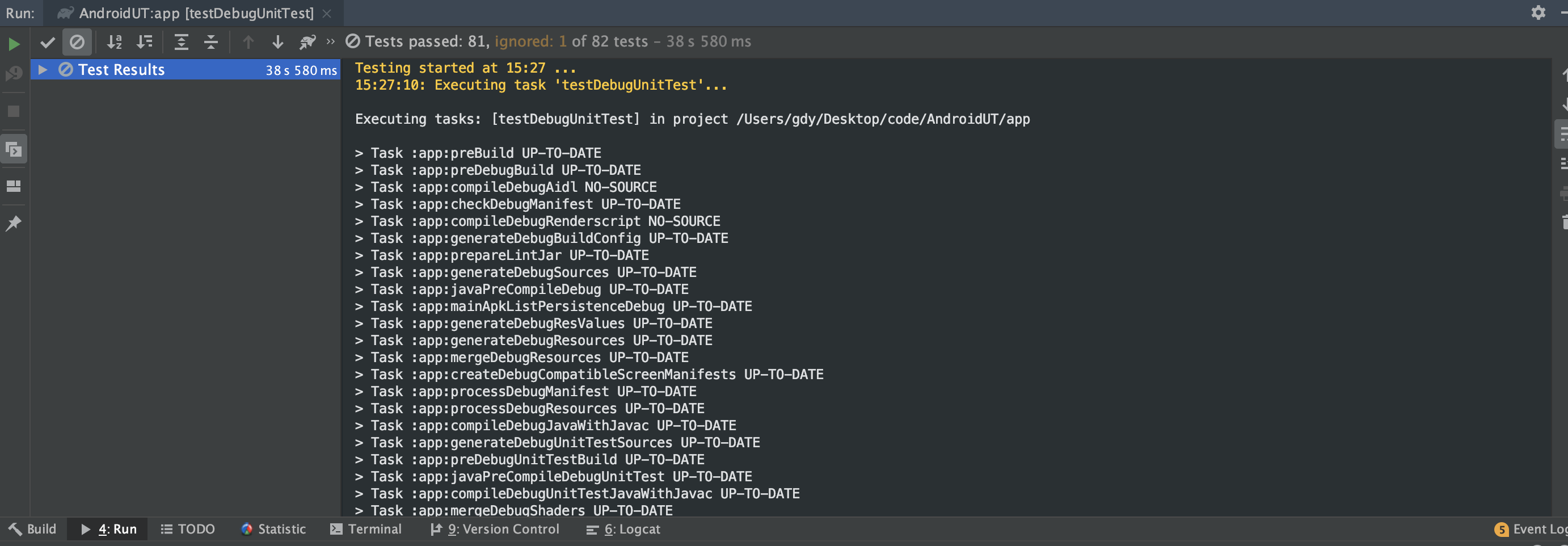Toggle the tree/console view sidebar icon
Screen dimensions: 1568x546
[x=14, y=149]
